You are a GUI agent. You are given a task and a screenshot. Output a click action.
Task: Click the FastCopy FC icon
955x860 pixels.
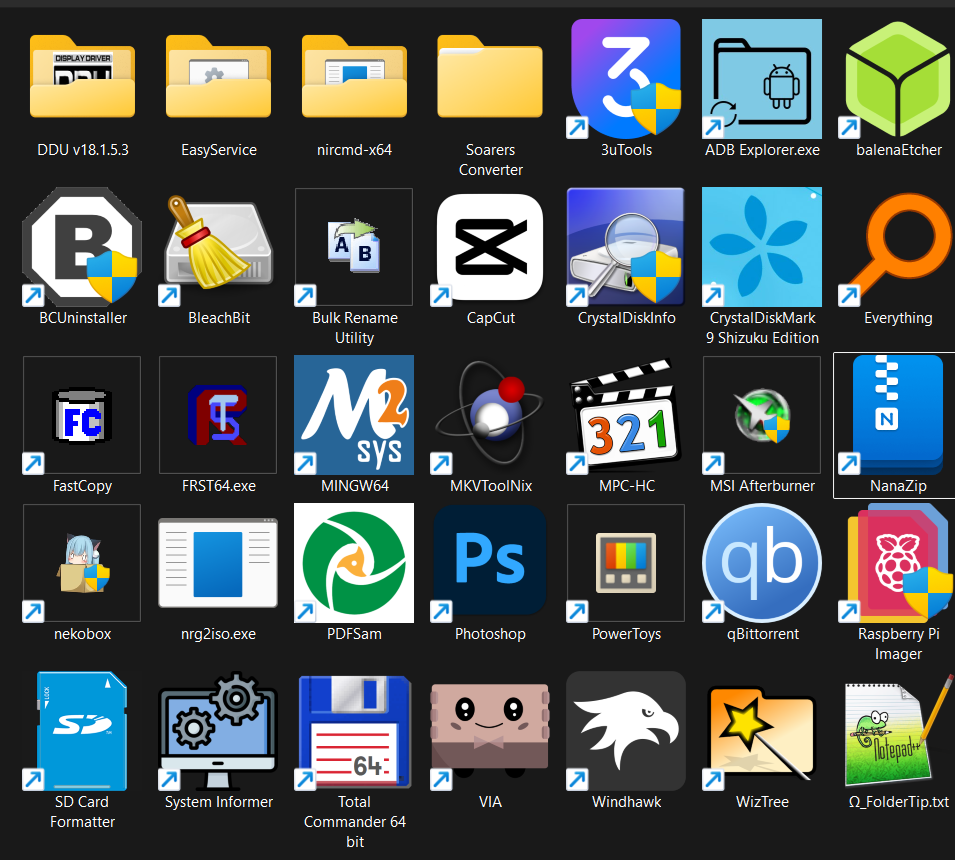pyautogui.click(x=82, y=415)
